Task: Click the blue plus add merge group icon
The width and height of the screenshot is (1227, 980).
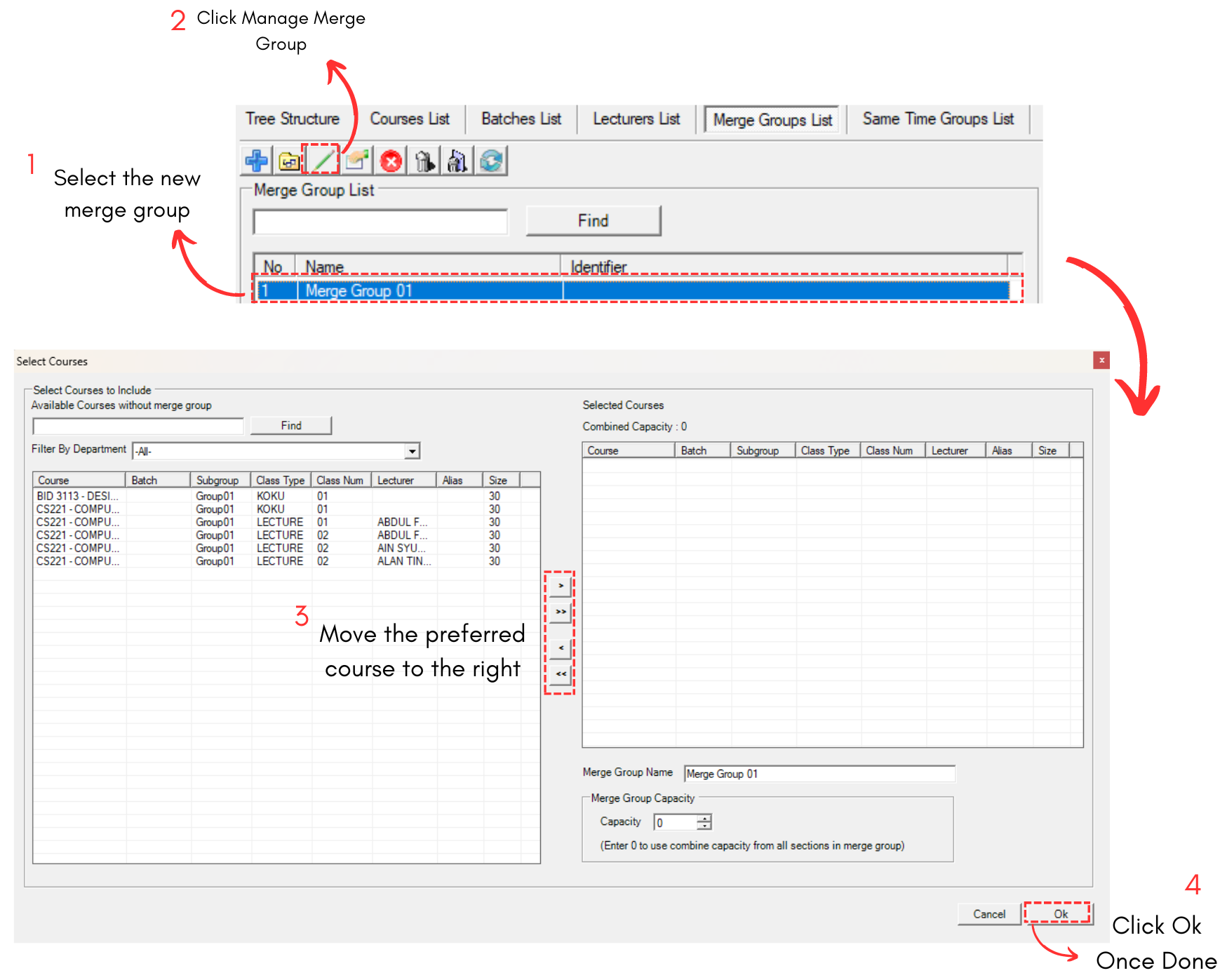Action: [256, 161]
